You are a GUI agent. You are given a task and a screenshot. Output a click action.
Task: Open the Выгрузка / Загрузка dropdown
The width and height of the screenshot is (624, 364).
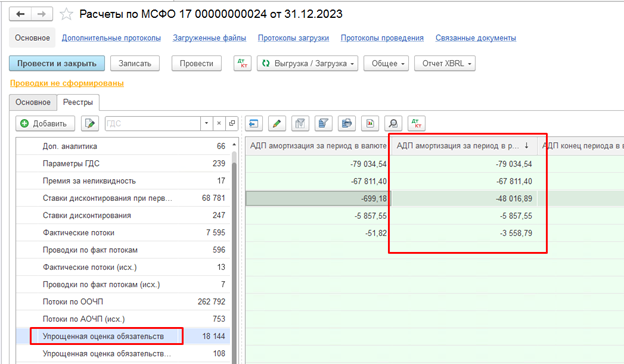308,63
